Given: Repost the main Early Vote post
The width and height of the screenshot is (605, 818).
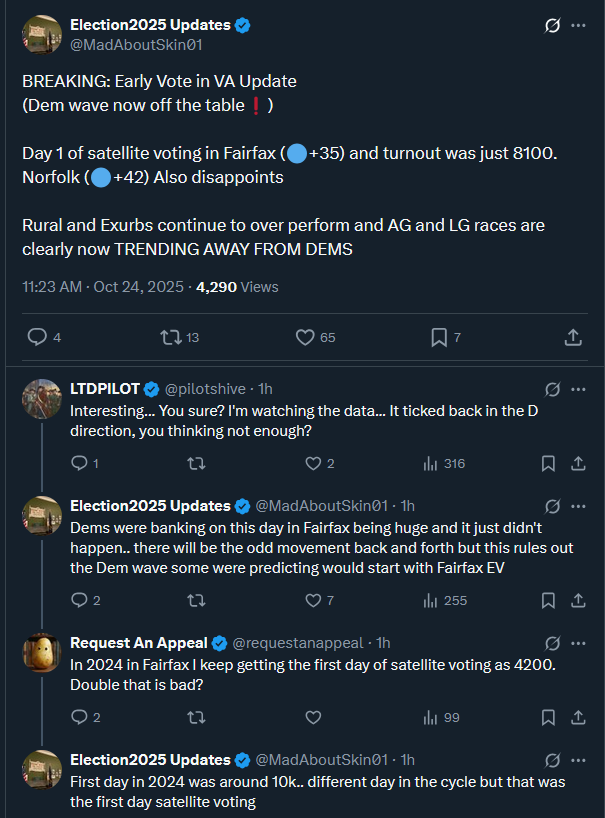Looking at the screenshot, I should click(x=171, y=338).
